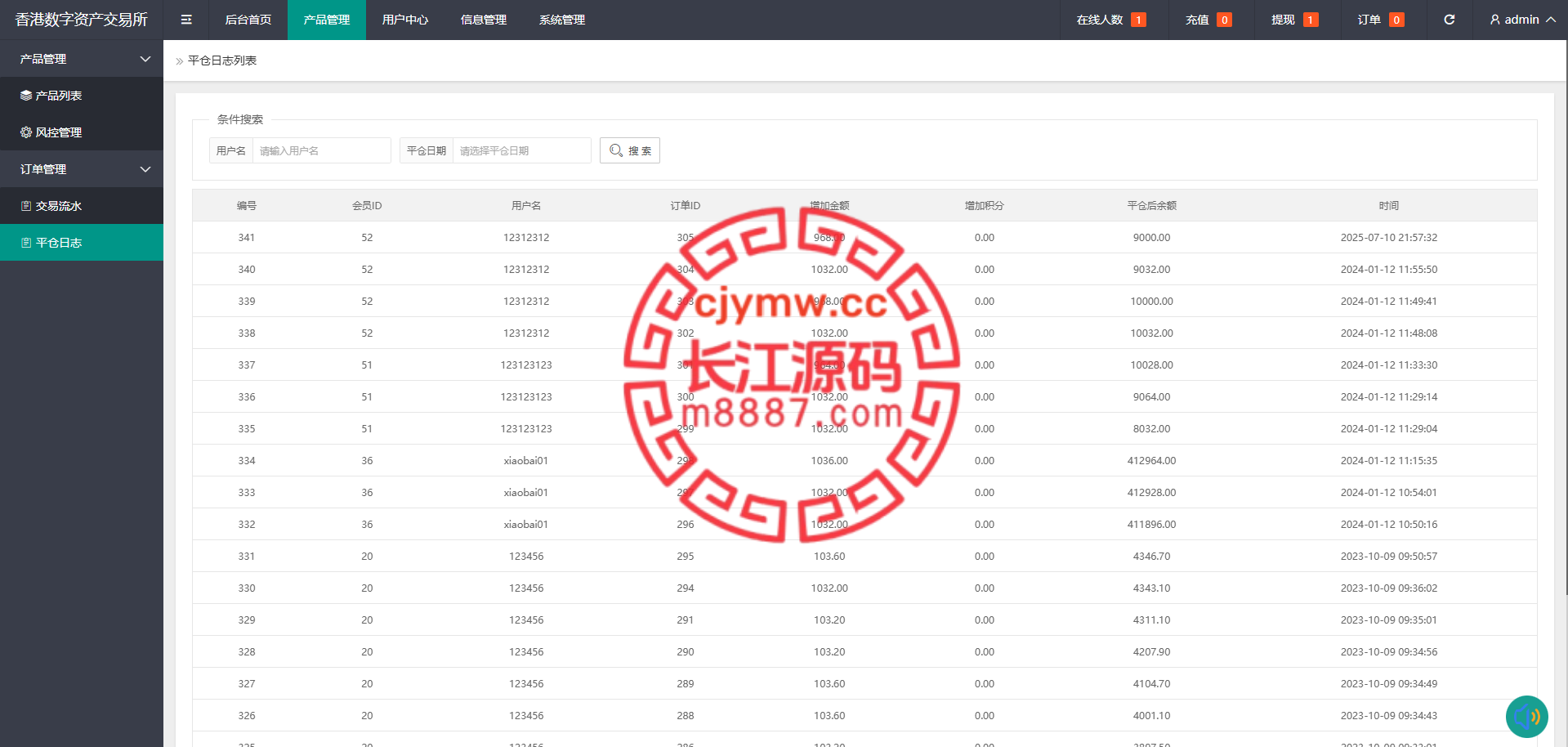Click the 用户名 input field
Screen dimensions: 1568x747
click(x=321, y=150)
